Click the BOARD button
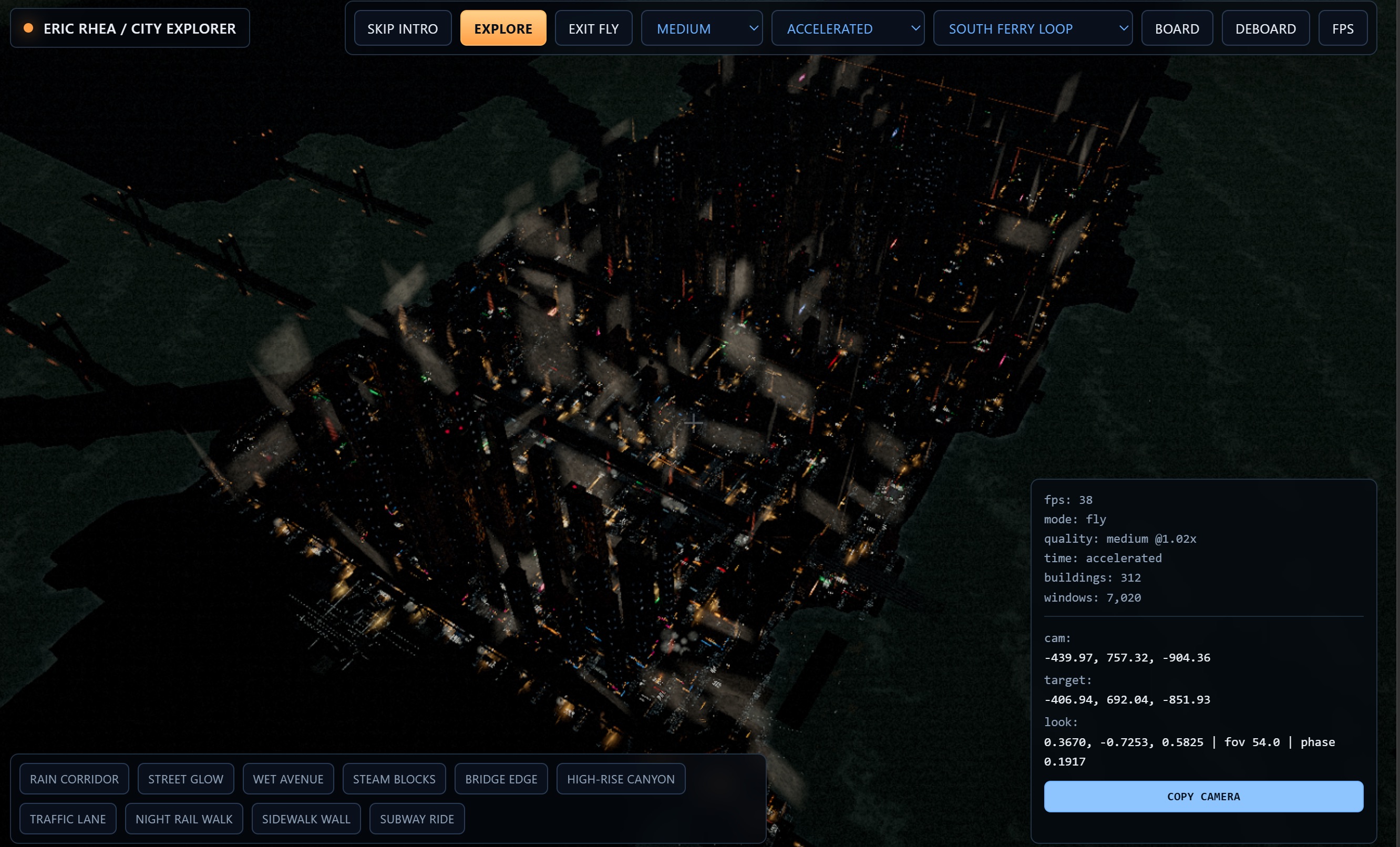Image resolution: width=1400 pixels, height=847 pixels. tap(1177, 28)
